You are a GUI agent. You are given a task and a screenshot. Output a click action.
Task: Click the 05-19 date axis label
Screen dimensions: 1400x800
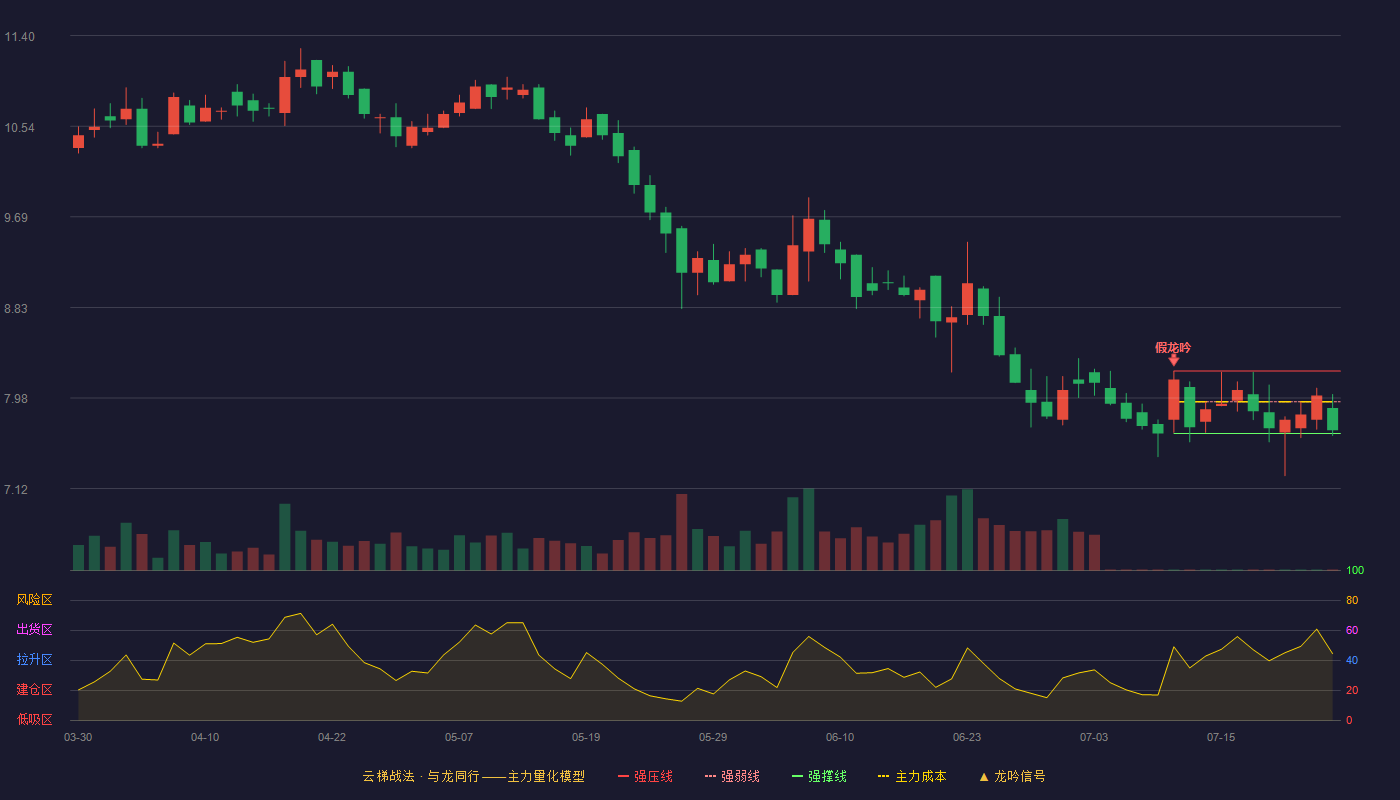coord(586,737)
